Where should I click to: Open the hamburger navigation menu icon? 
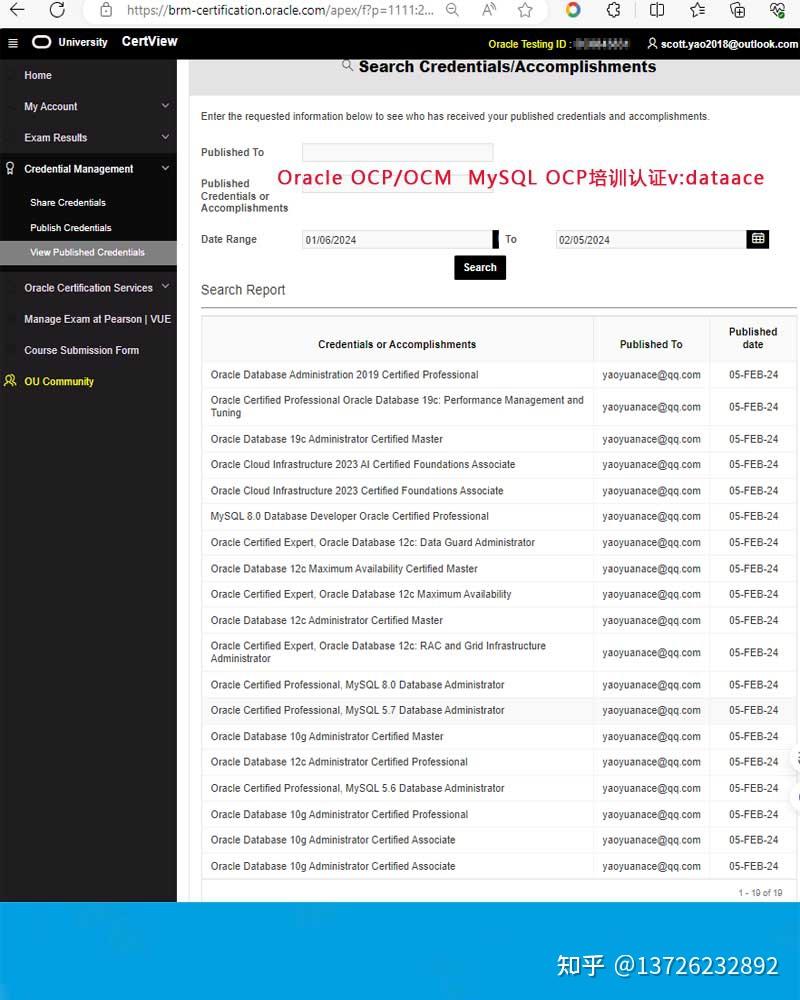click(x=13, y=43)
